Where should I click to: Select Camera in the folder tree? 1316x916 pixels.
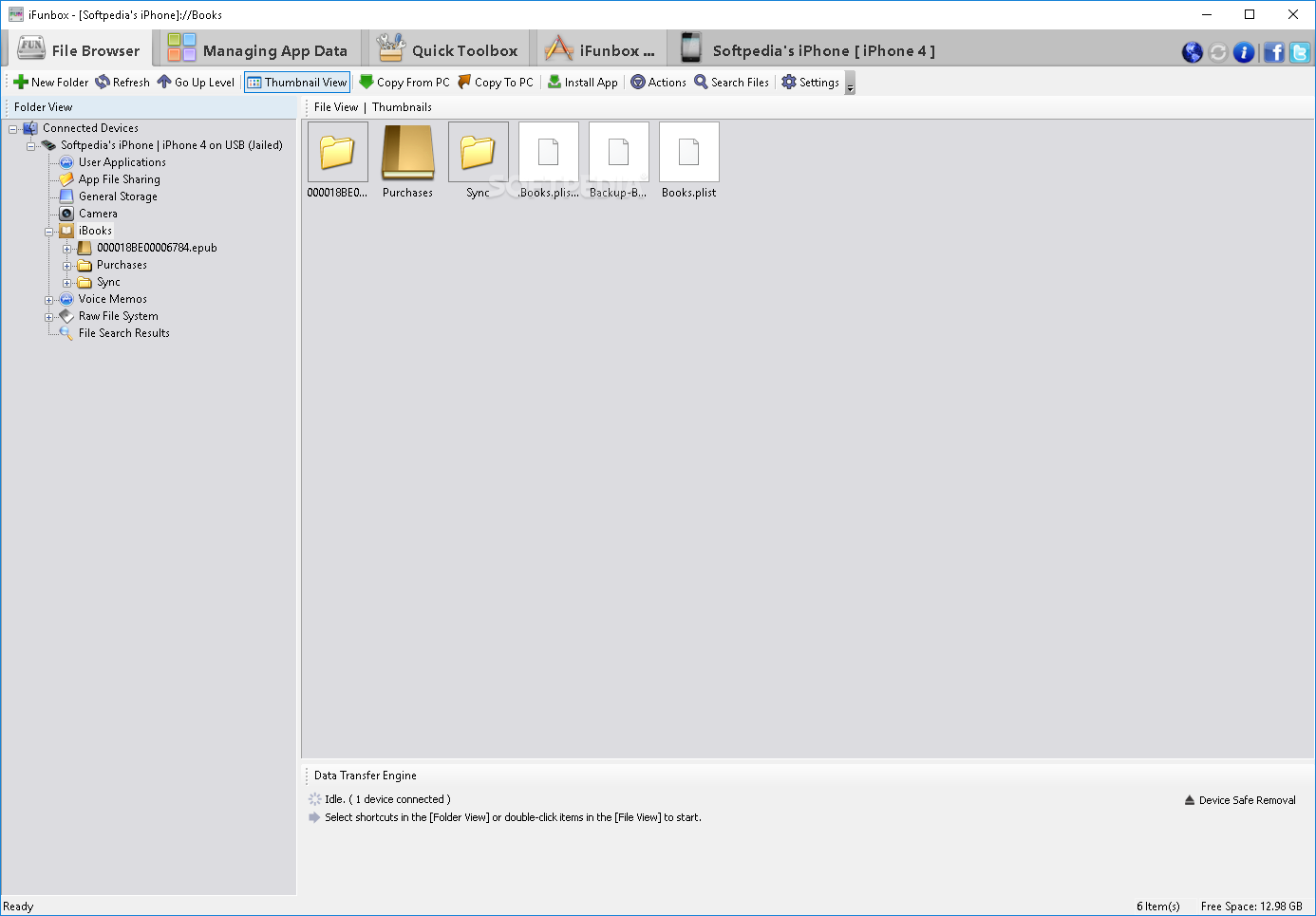[98, 214]
